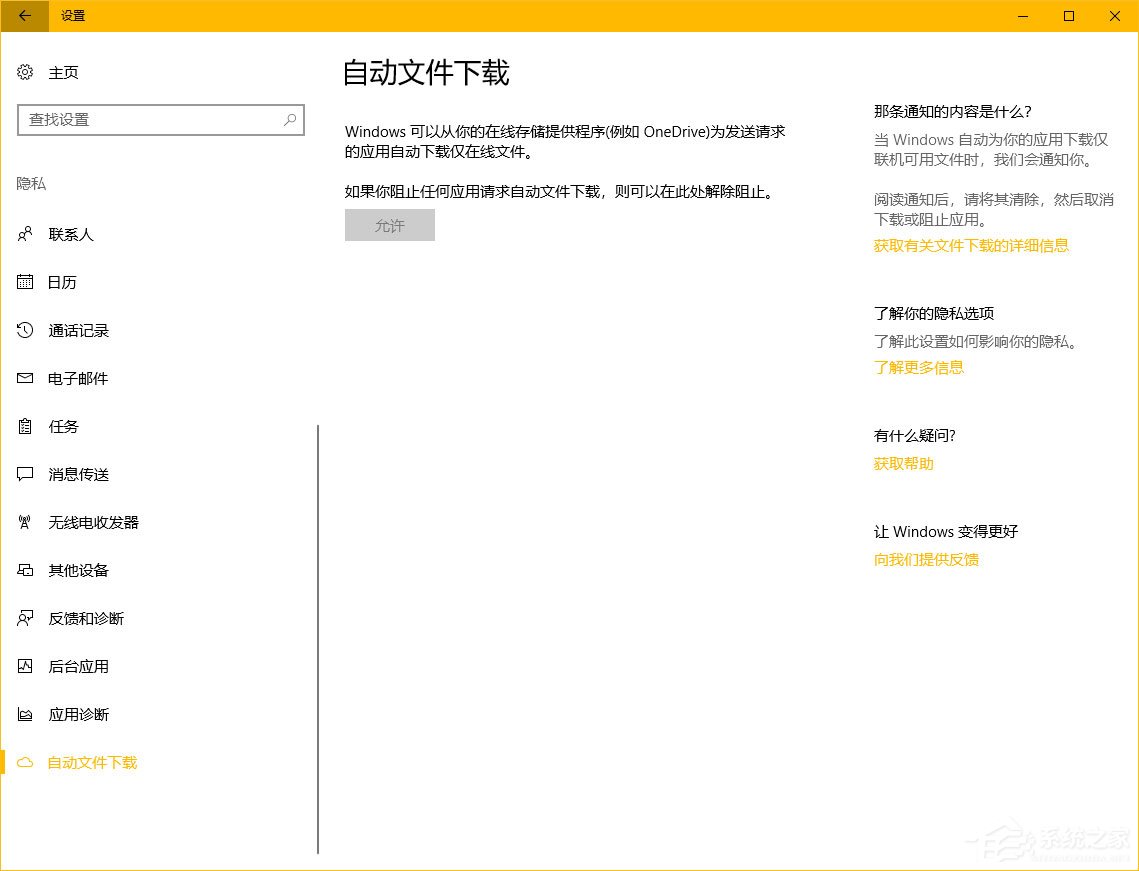
Task: Select the 日历 calendar icon in sidebar
Action: pyautogui.click(x=25, y=282)
